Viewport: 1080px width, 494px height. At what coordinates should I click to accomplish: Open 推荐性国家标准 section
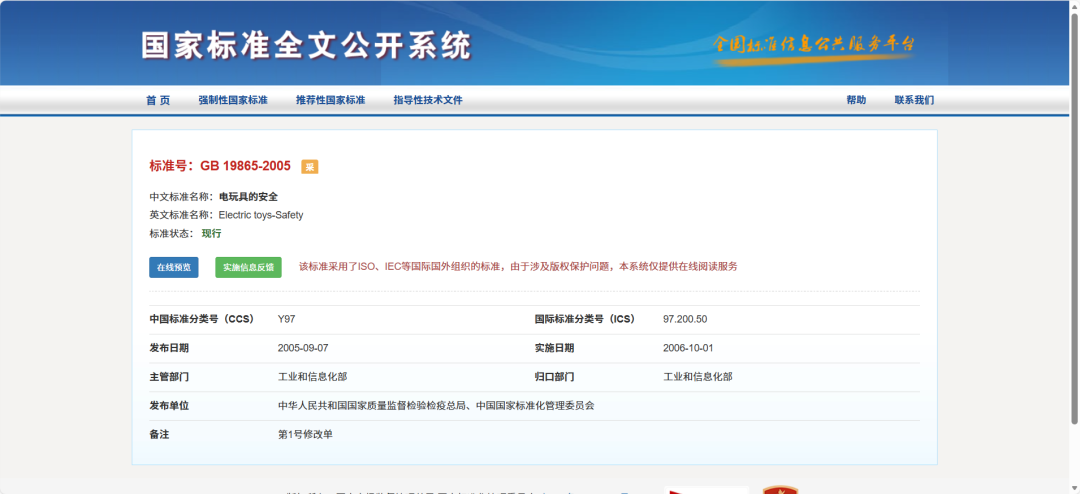tap(330, 100)
